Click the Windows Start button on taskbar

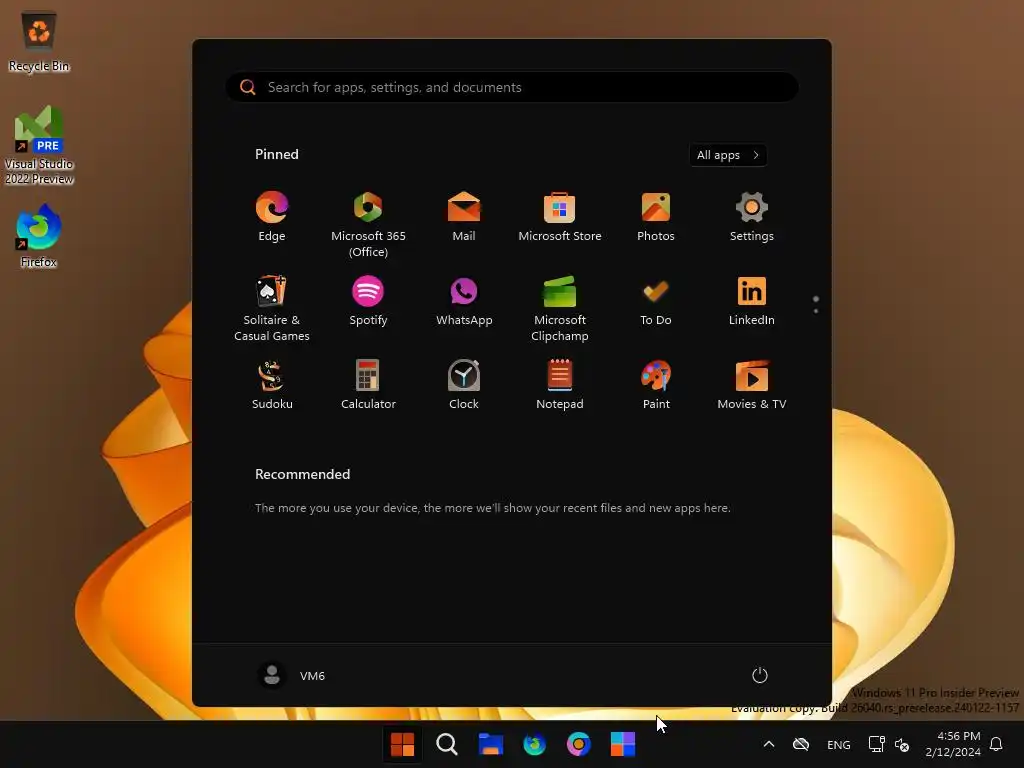point(402,744)
